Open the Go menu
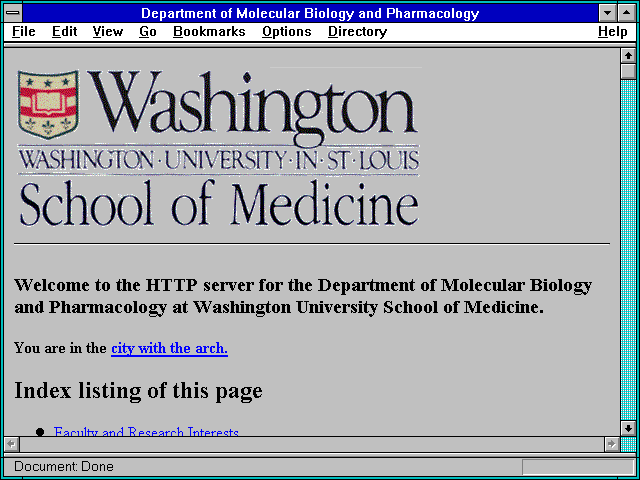The image size is (640, 480). 148,32
